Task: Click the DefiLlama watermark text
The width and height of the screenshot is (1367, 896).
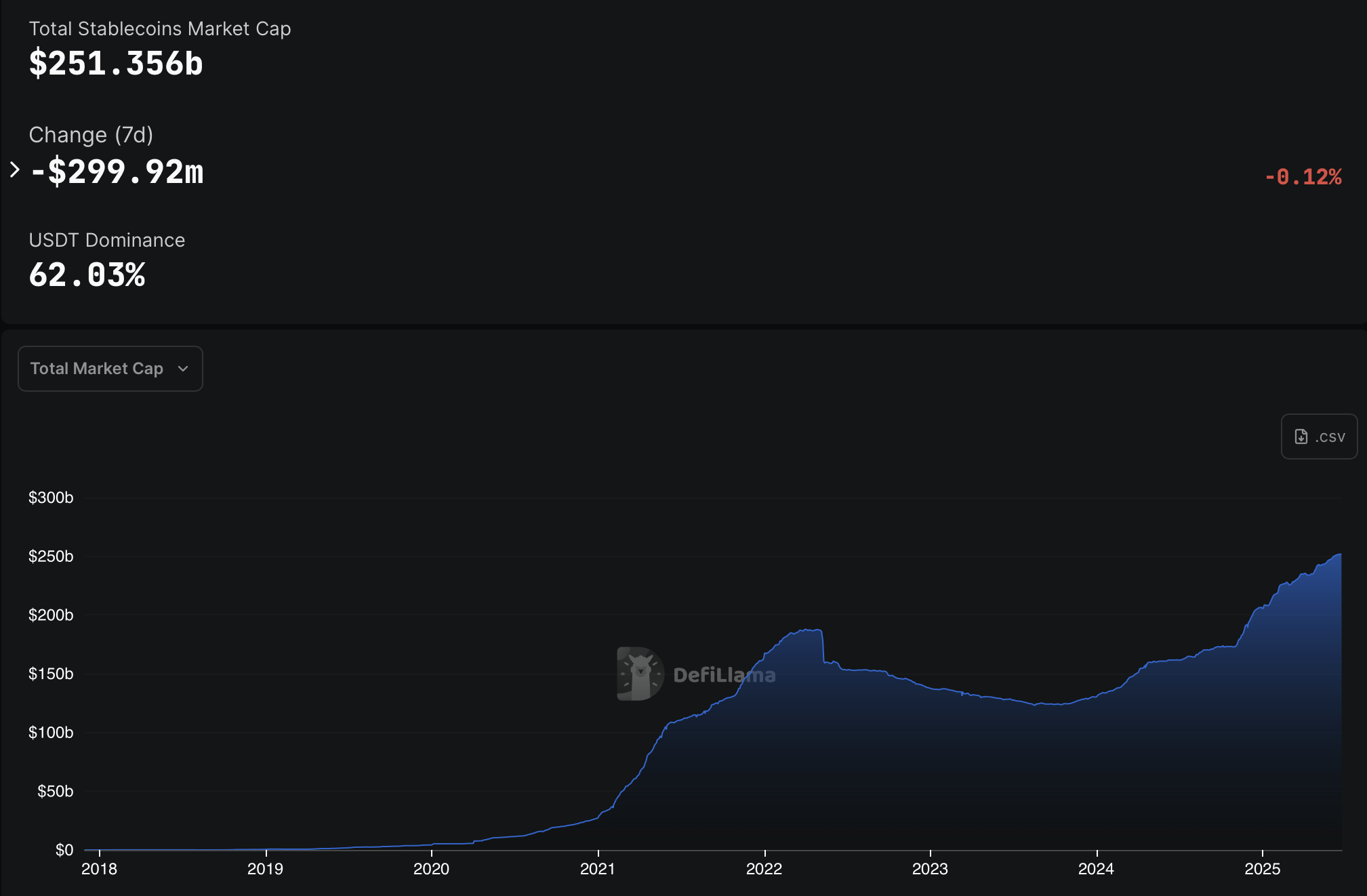Action: (724, 675)
